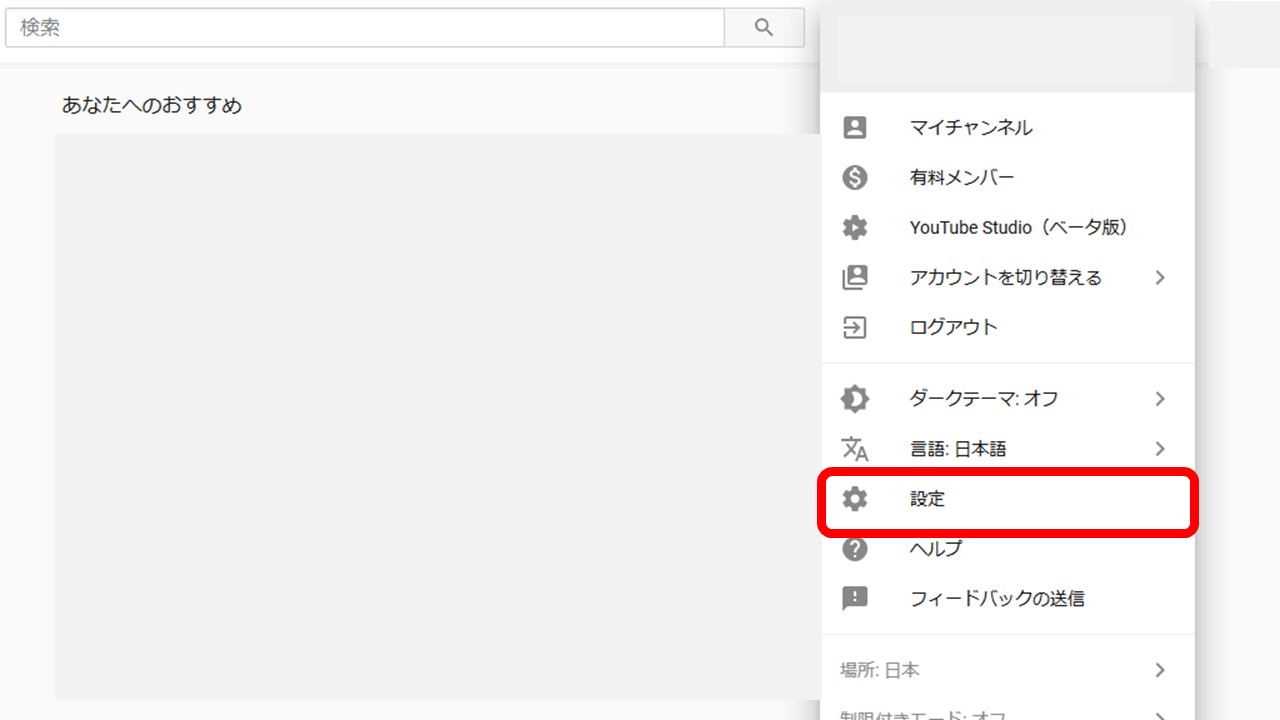
Task: Expand 言語 submenu chevron
Action: click(x=1160, y=449)
